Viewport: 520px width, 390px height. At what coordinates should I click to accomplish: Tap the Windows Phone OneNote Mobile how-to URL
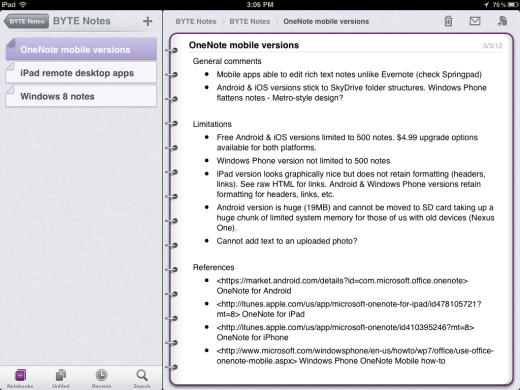[355, 356]
